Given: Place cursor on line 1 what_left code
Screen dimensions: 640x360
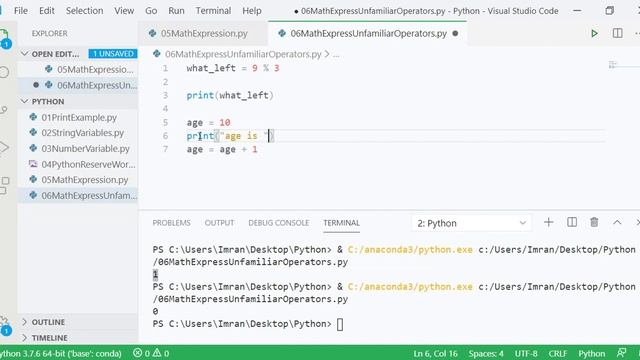Looking at the screenshot, I should coord(233,68).
